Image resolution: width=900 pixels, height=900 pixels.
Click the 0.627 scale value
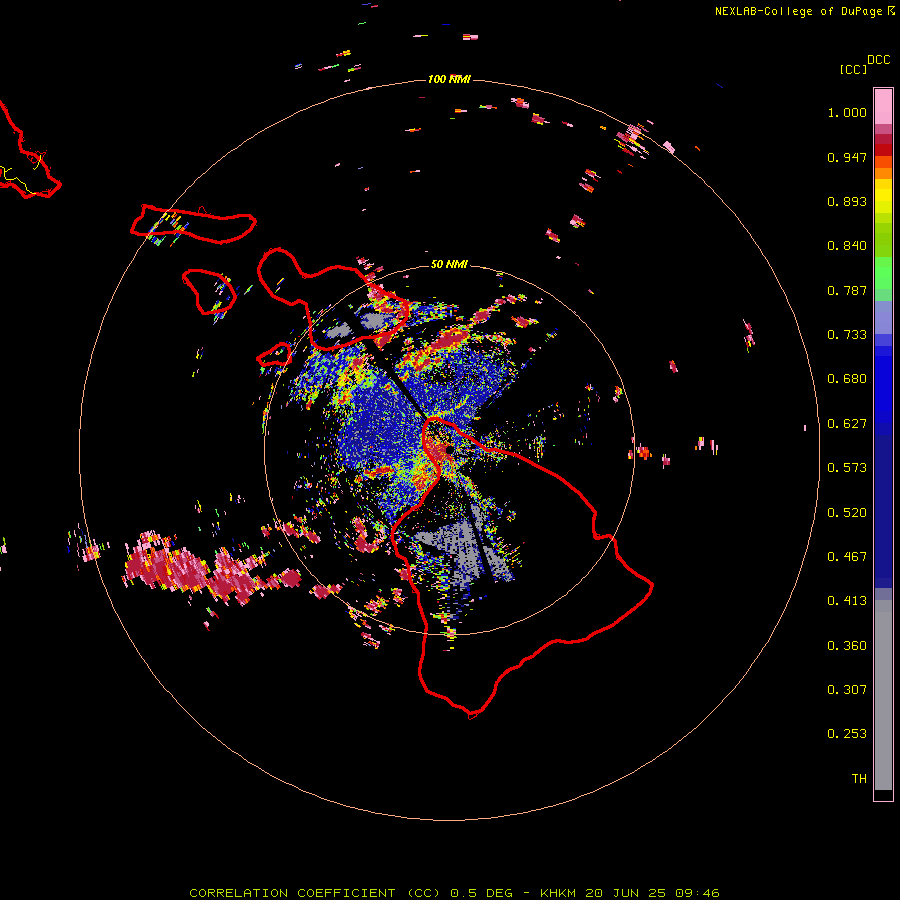click(847, 424)
